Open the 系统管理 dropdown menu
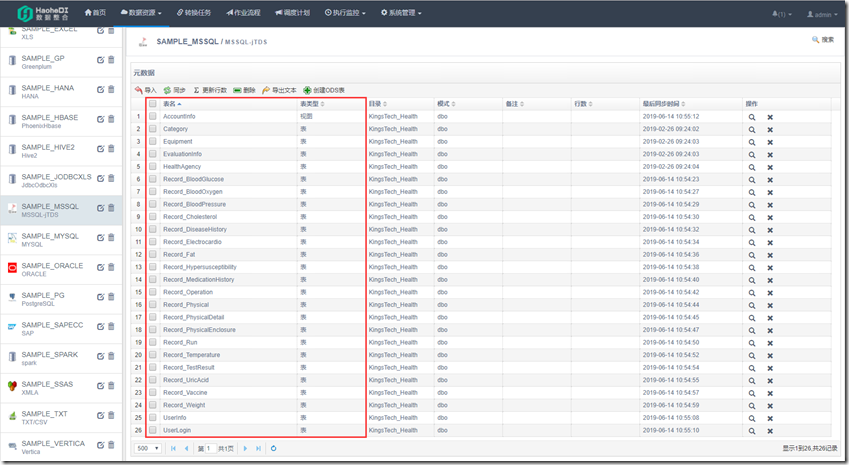Viewport: 849px width, 465px height. 401,12
